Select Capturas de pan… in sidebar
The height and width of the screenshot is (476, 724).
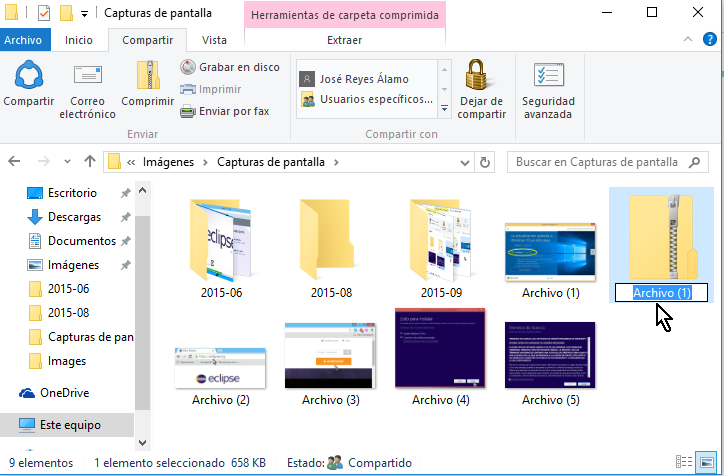click(80, 337)
